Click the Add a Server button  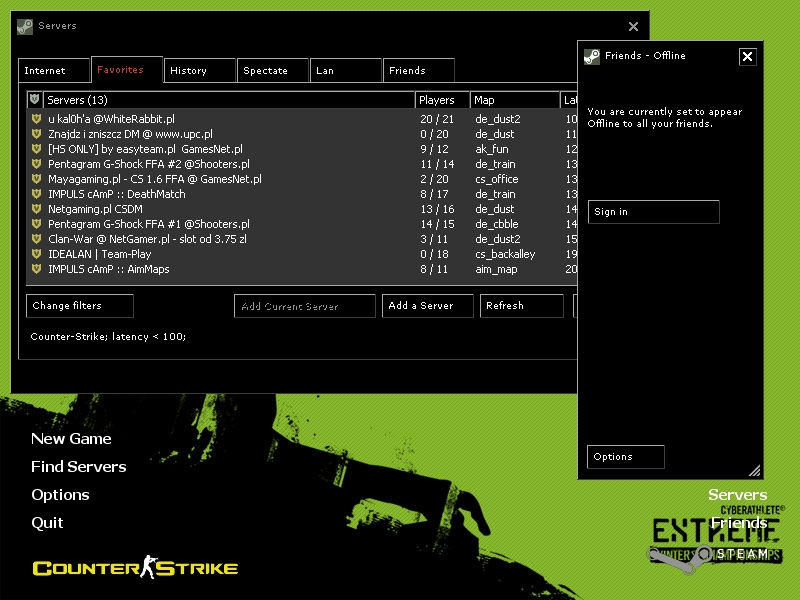click(428, 306)
